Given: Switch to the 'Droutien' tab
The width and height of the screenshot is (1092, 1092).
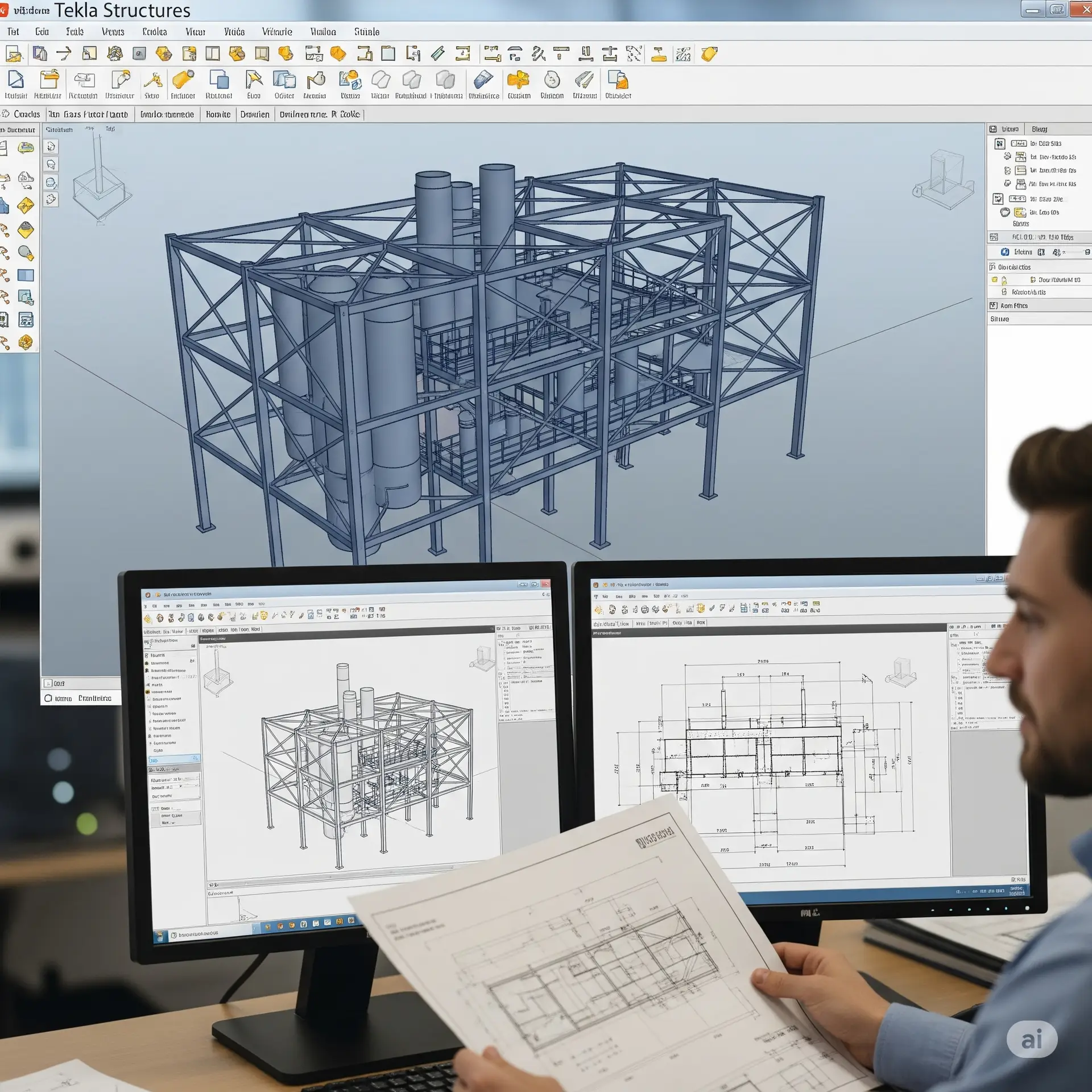Looking at the screenshot, I should pyautogui.click(x=254, y=114).
